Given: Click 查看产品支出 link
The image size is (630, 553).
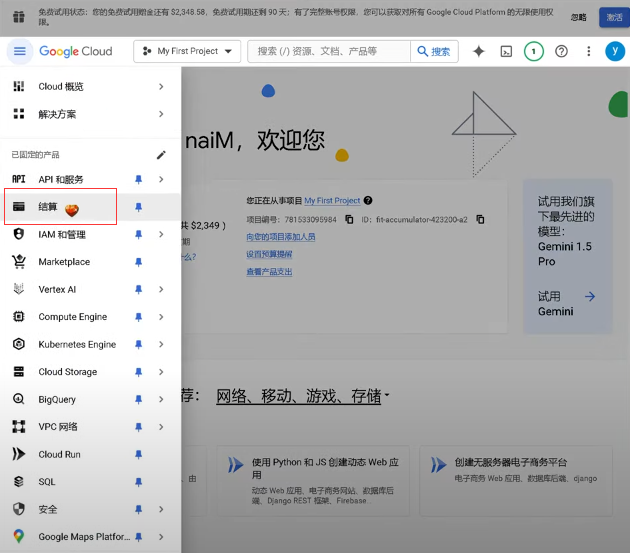Looking at the screenshot, I should click(269, 272).
